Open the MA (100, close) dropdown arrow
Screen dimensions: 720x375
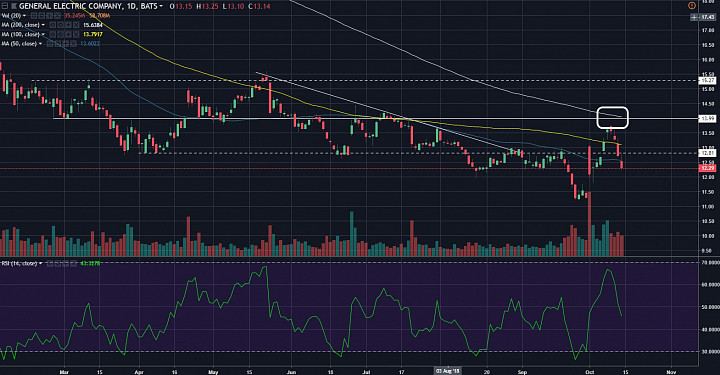point(43,34)
